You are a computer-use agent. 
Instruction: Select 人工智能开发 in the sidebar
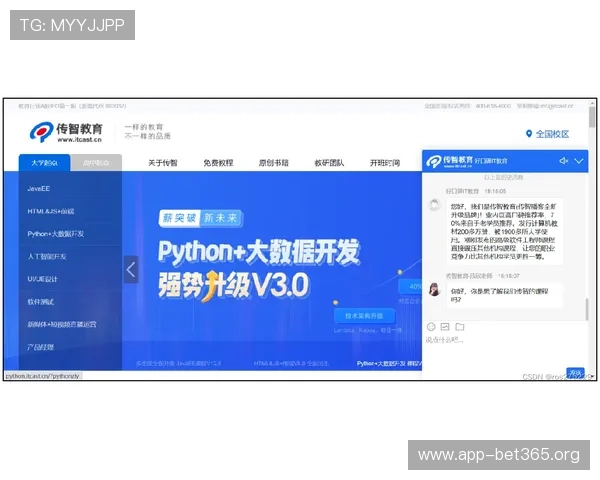[47, 256]
